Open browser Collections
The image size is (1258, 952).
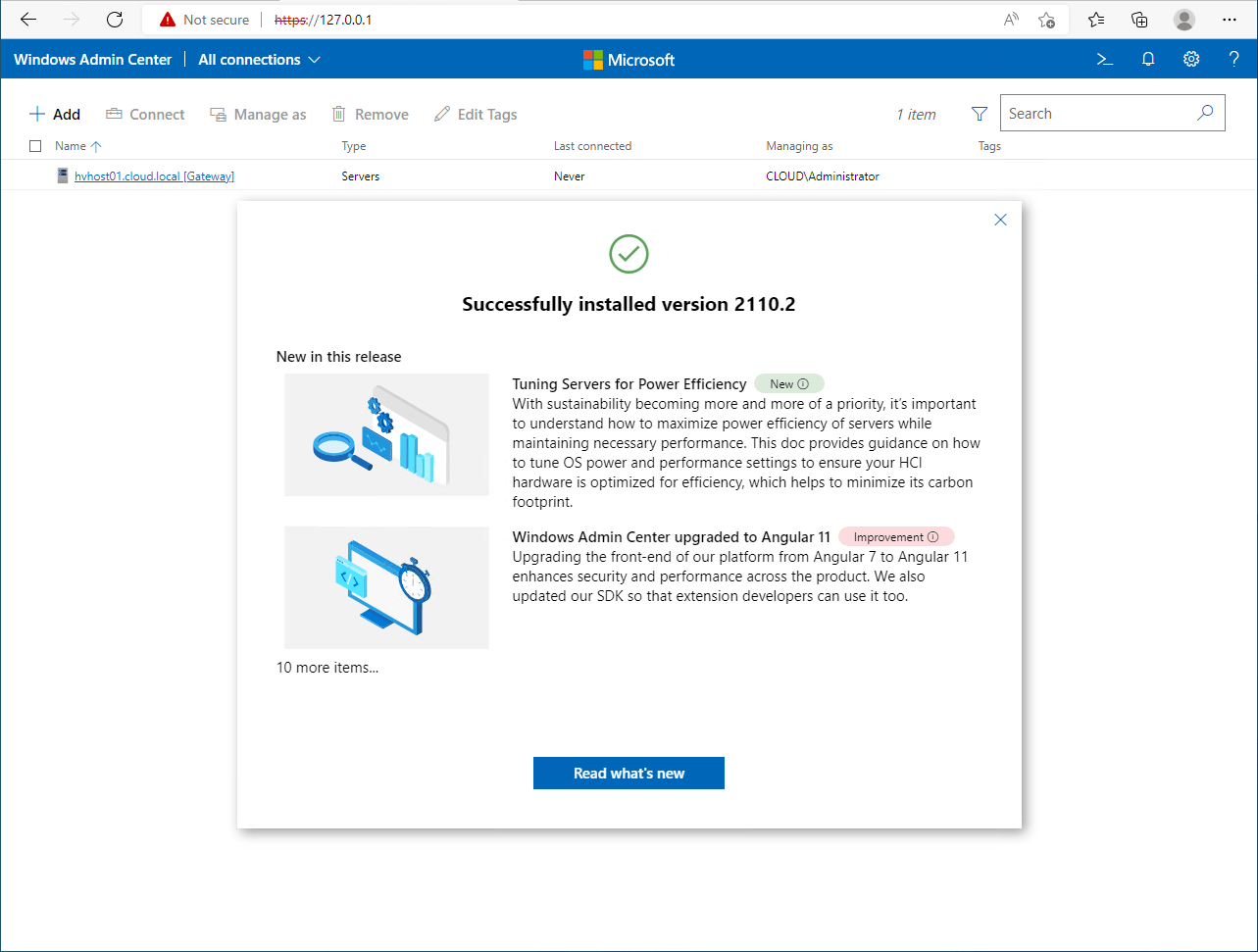1139,20
